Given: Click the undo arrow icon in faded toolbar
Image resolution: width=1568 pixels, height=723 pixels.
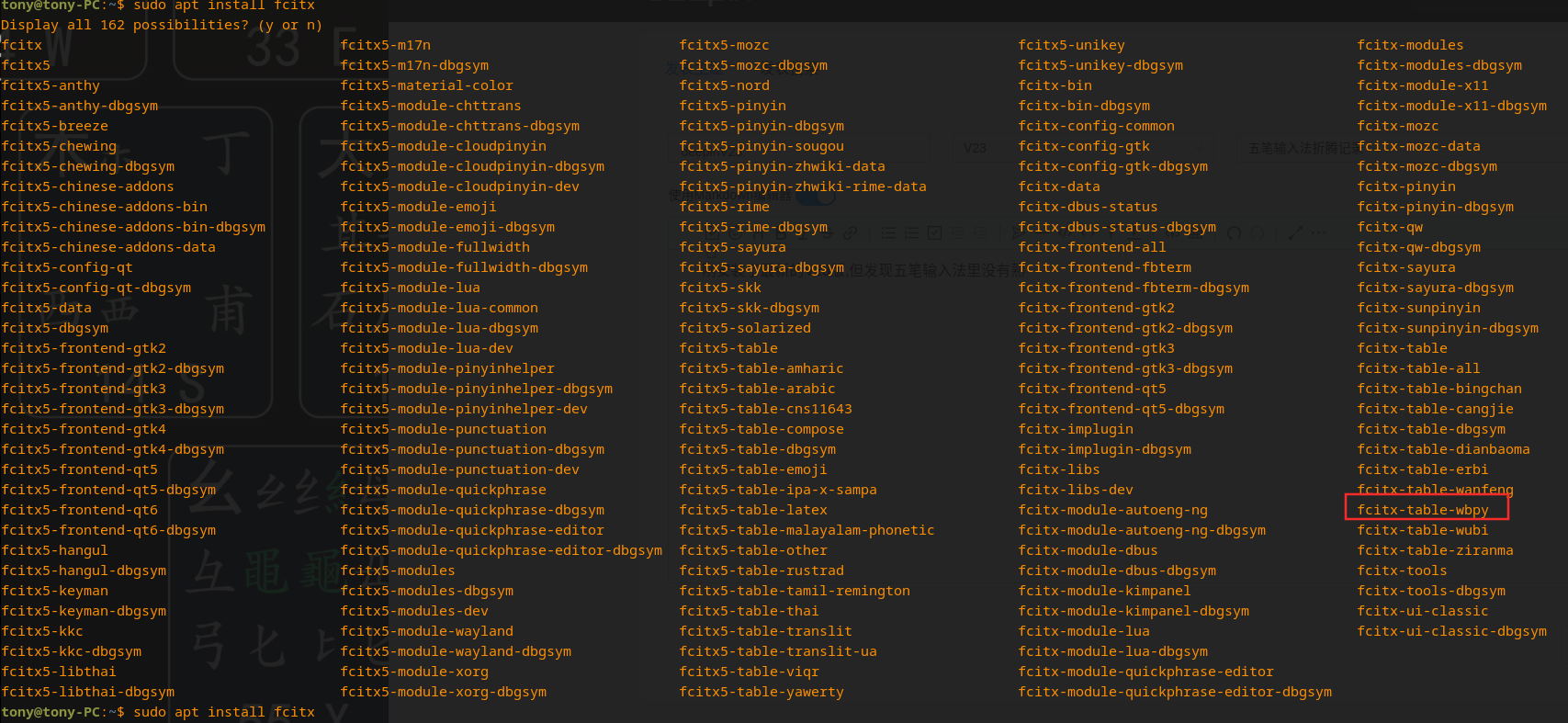Looking at the screenshot, I should click(x=1234, y=232).
